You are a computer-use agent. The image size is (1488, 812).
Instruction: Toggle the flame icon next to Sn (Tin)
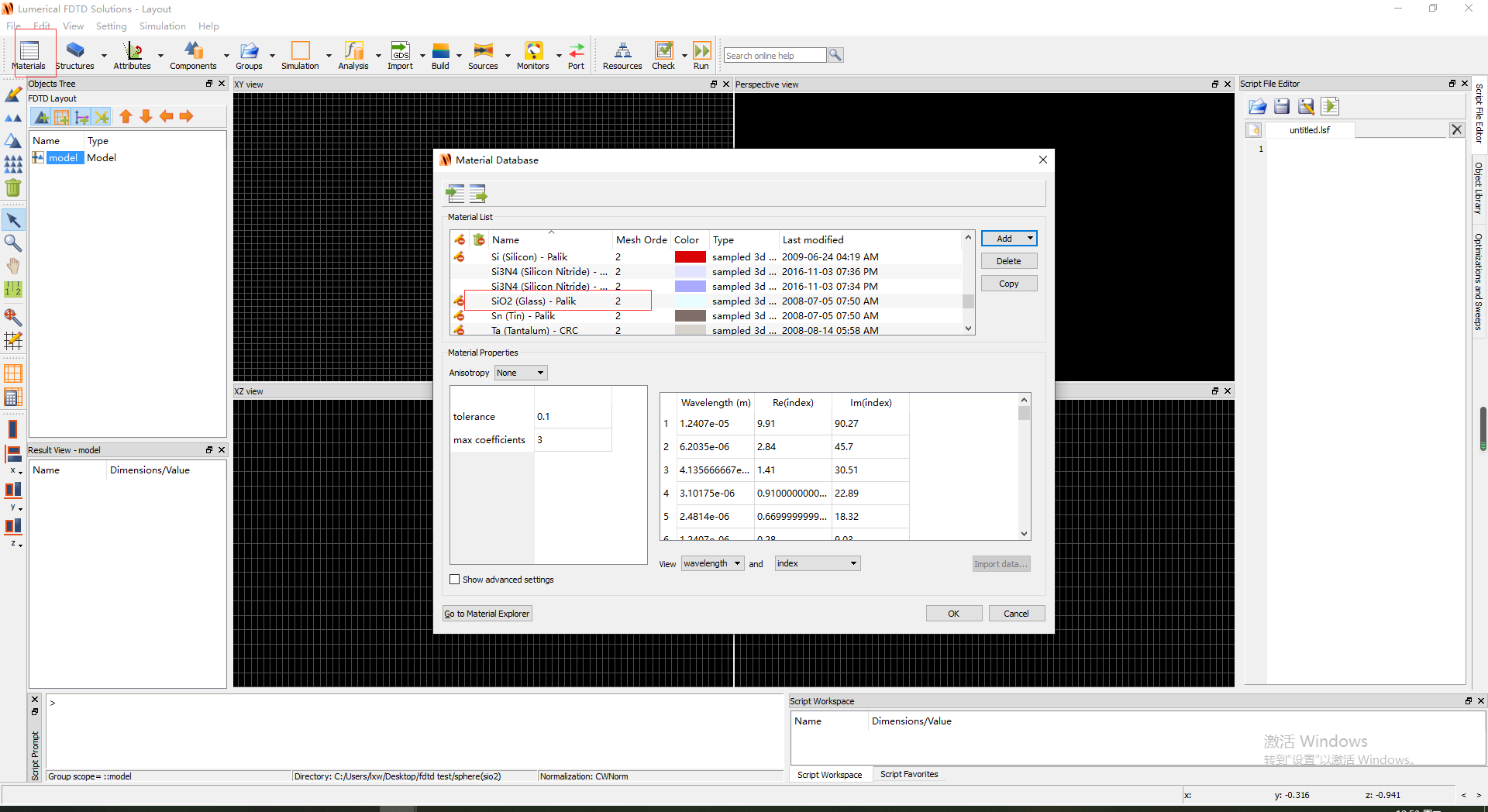pos(460,315)
